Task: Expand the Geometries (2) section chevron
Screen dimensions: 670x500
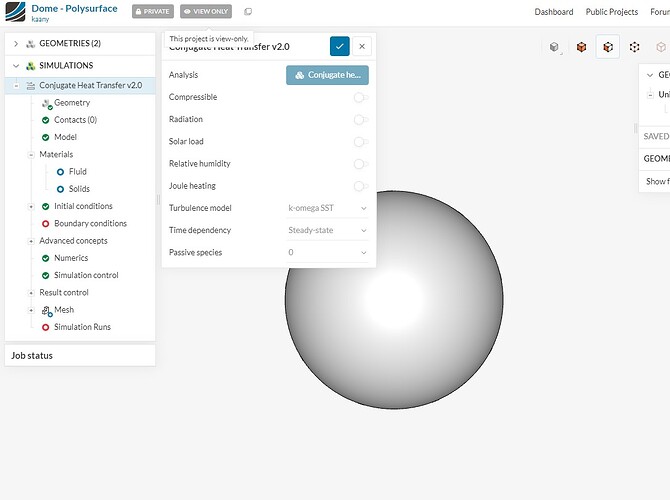Action: [16, 44]
